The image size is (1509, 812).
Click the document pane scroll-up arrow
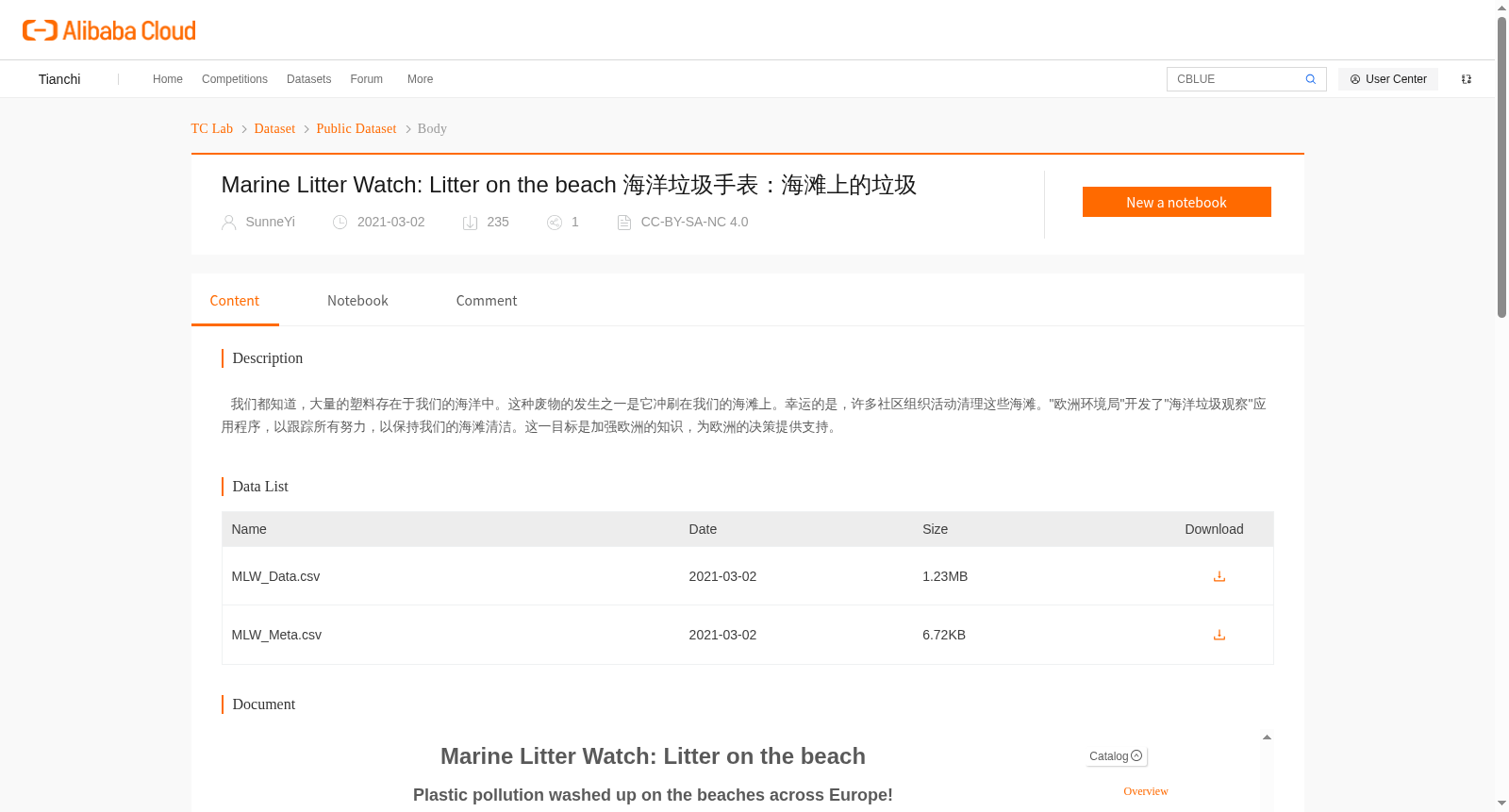pyautogui.click(x=1267, y=737)
